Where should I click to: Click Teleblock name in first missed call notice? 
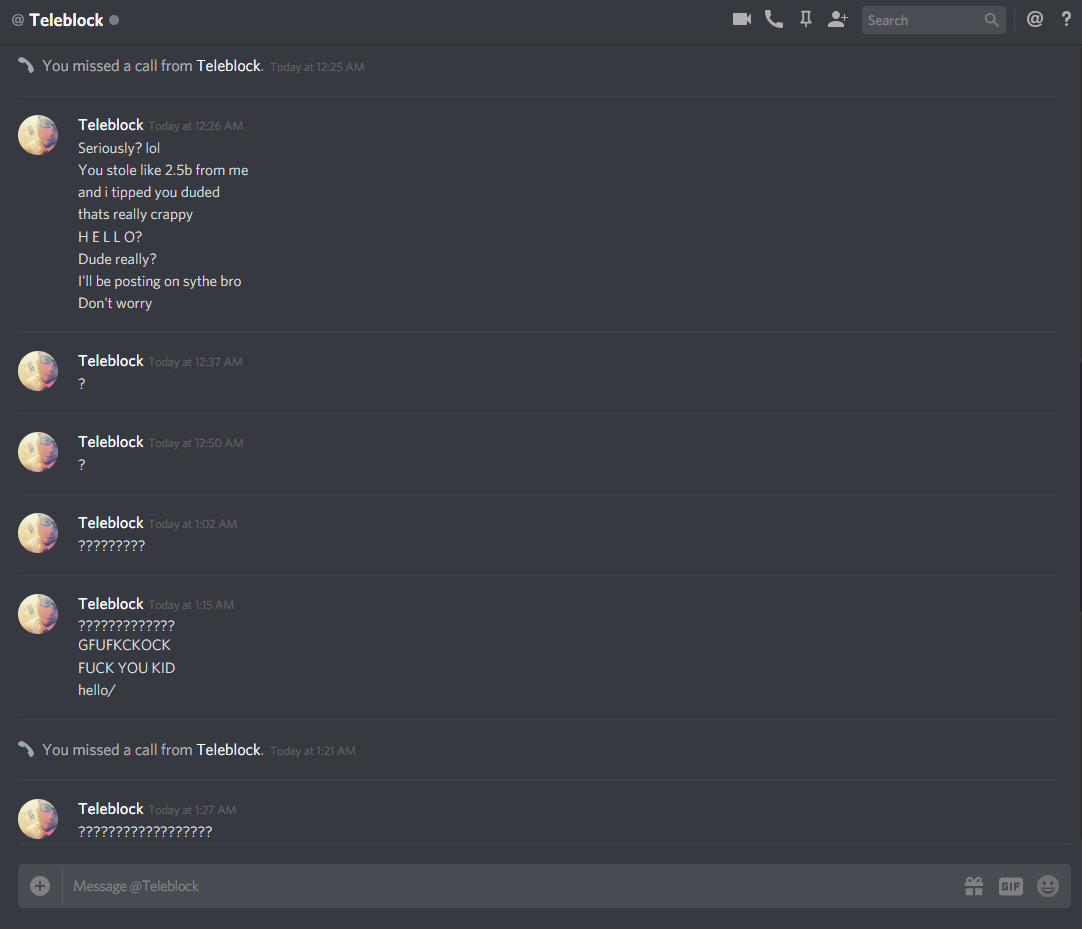[x=228, y=66]
